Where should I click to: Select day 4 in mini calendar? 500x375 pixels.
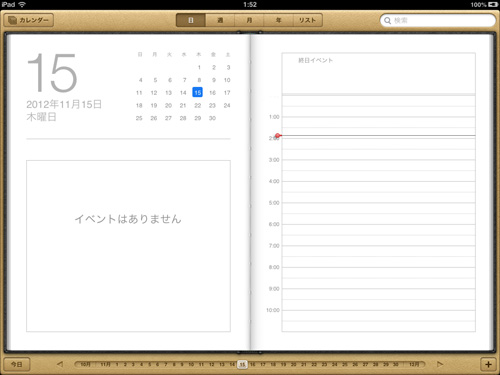140,80
